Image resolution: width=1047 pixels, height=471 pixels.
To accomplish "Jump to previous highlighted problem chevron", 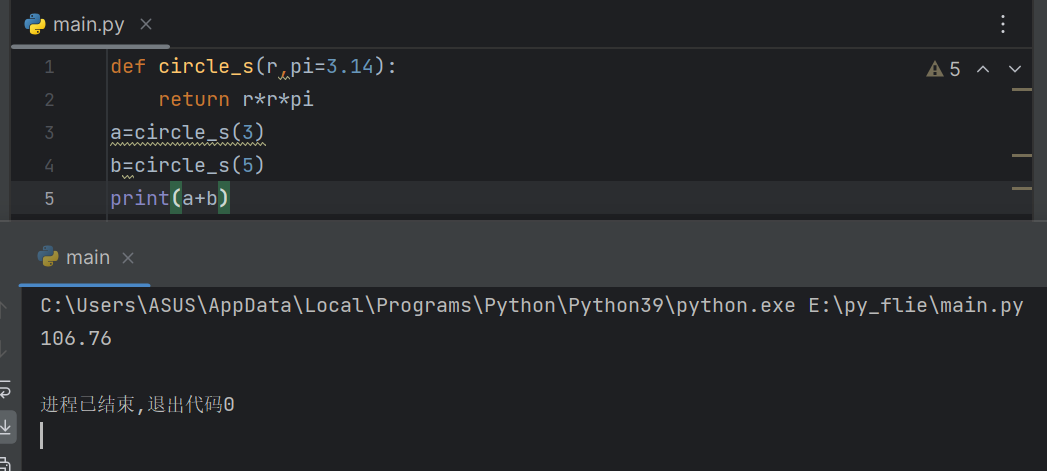I will tap(983, 69).
